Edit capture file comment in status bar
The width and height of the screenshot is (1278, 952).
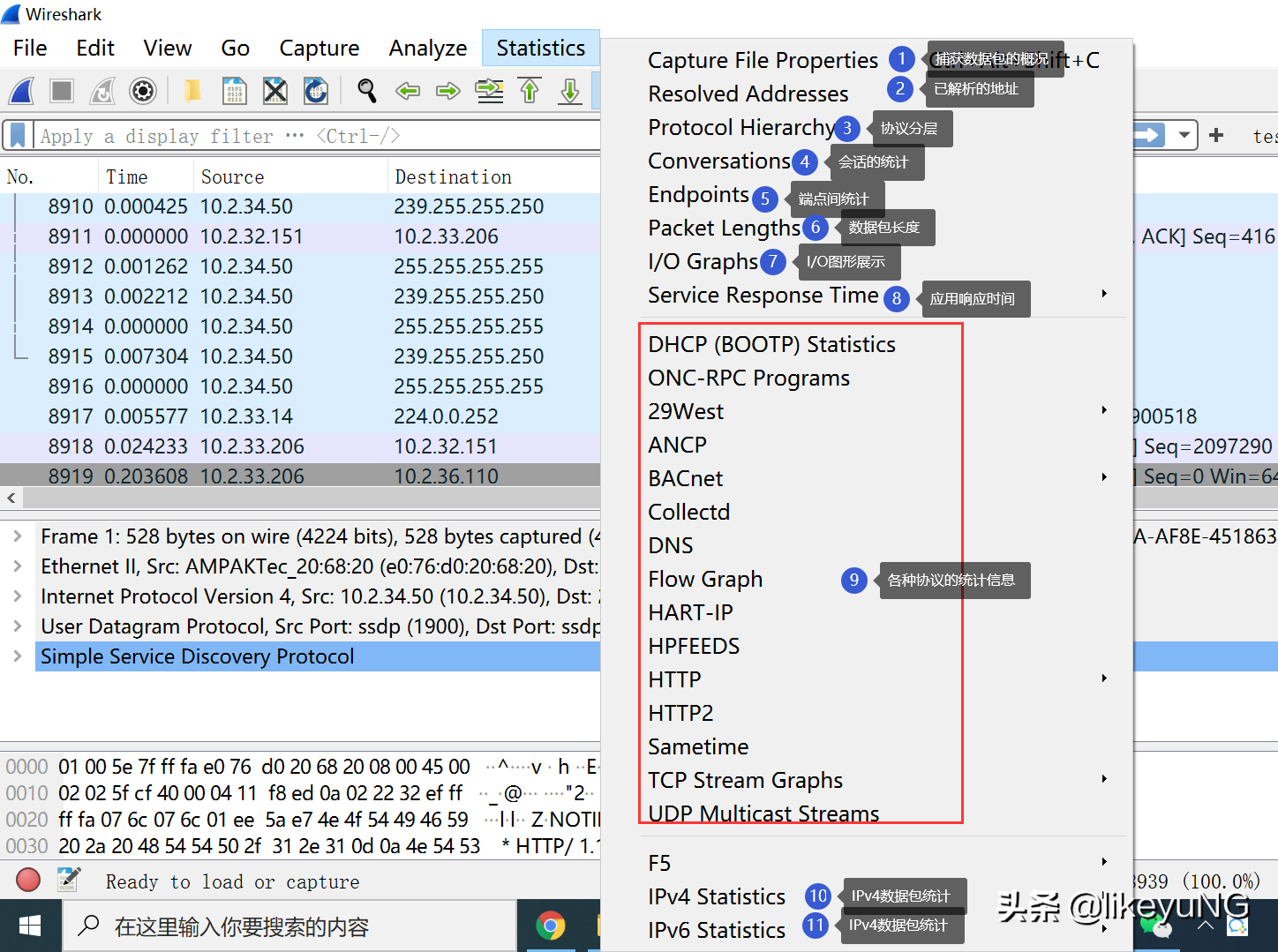tap(69, 880)
